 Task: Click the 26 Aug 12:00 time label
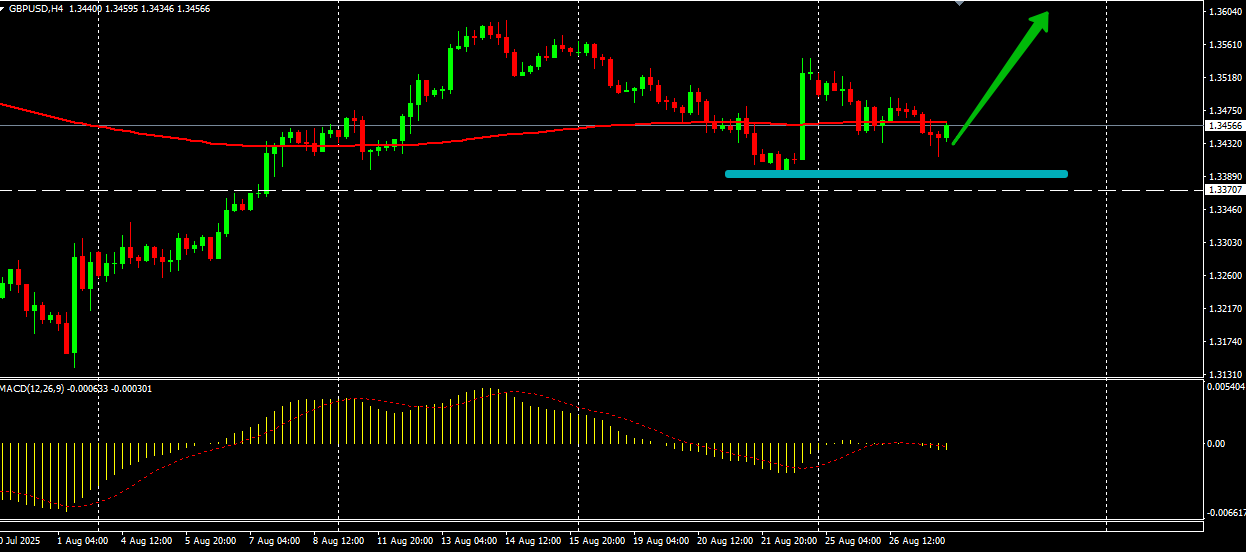pyautogui.click(x=917, y=541)
